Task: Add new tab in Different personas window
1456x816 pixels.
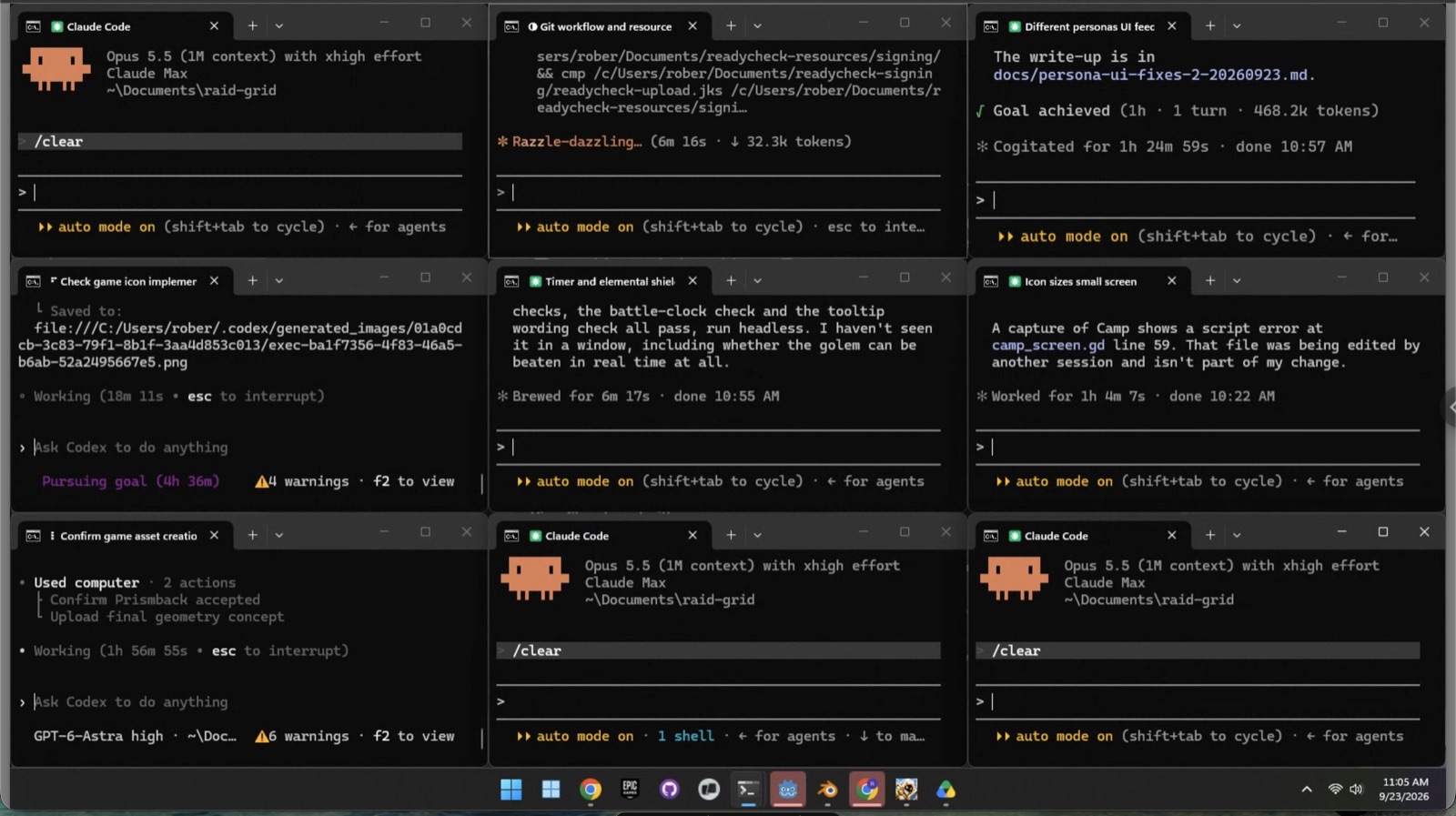Action: [1210, 26]
